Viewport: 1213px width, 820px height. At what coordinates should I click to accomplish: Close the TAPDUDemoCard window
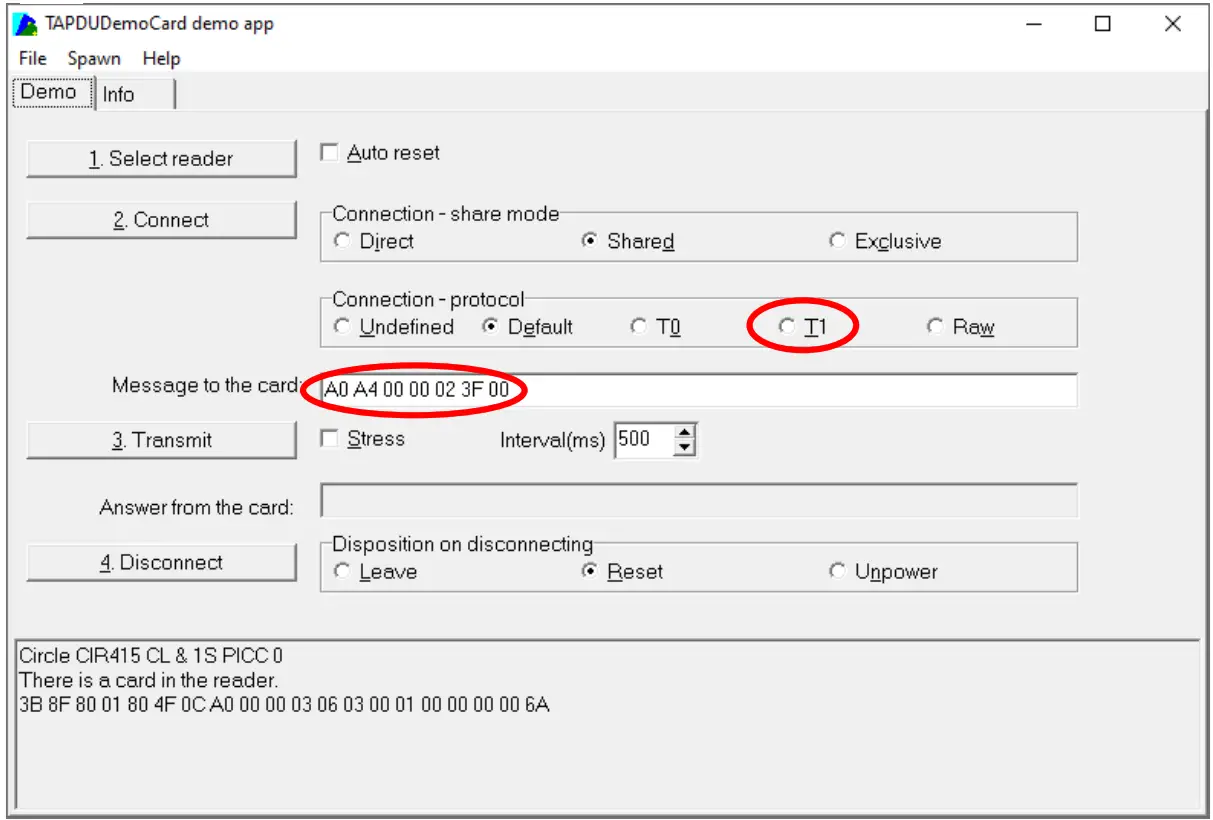tap(1172, 24)
